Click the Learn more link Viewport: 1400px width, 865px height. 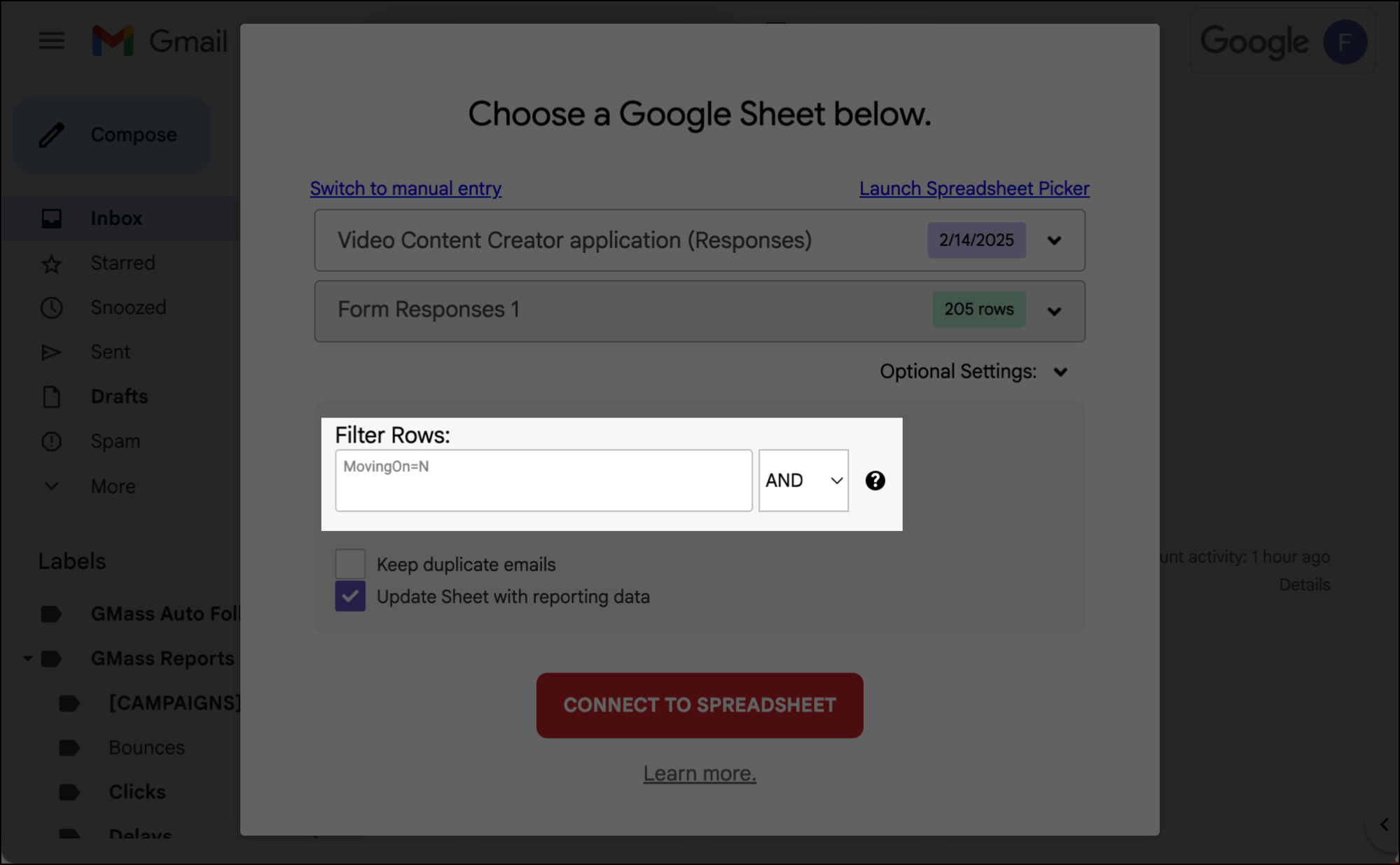pyautogui.click(x=700, y=773)
